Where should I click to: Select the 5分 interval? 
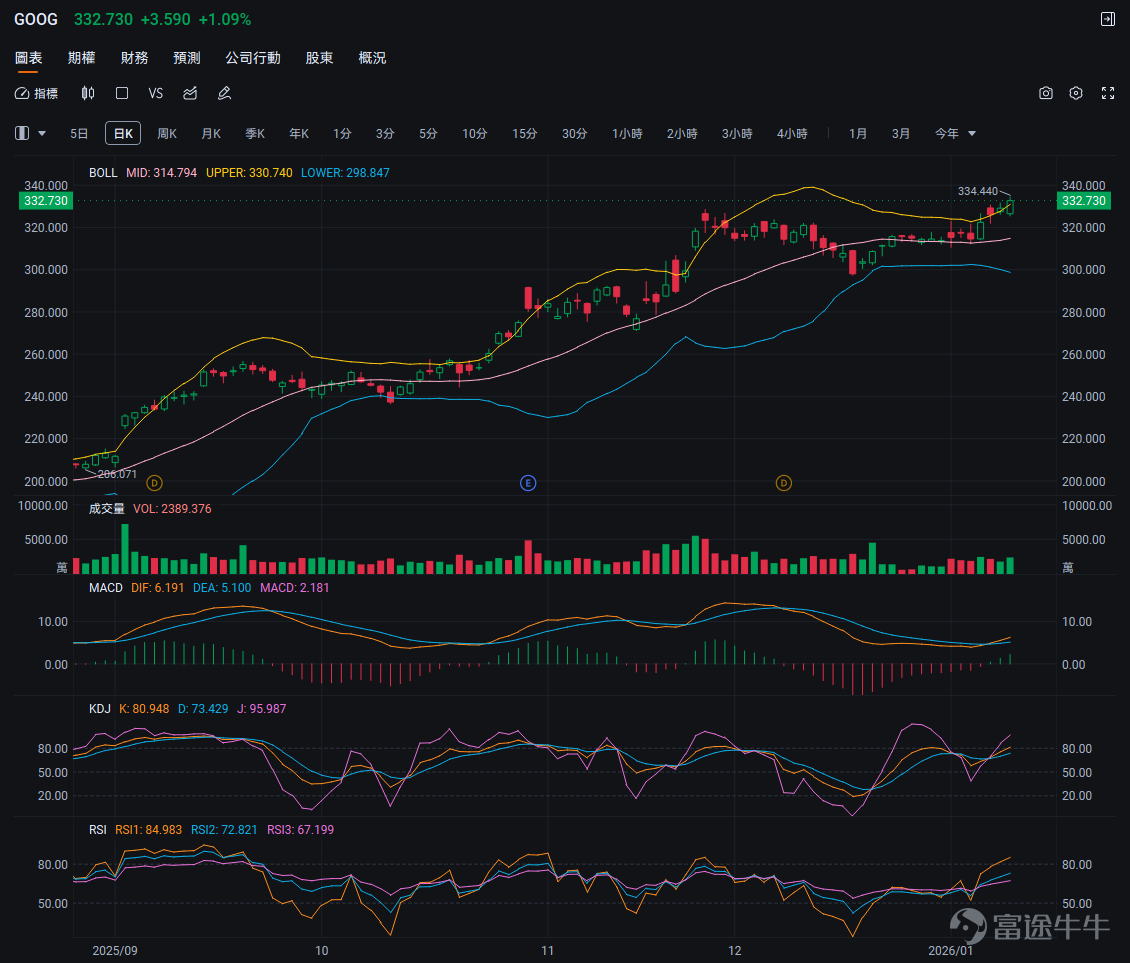coord(429,133)
